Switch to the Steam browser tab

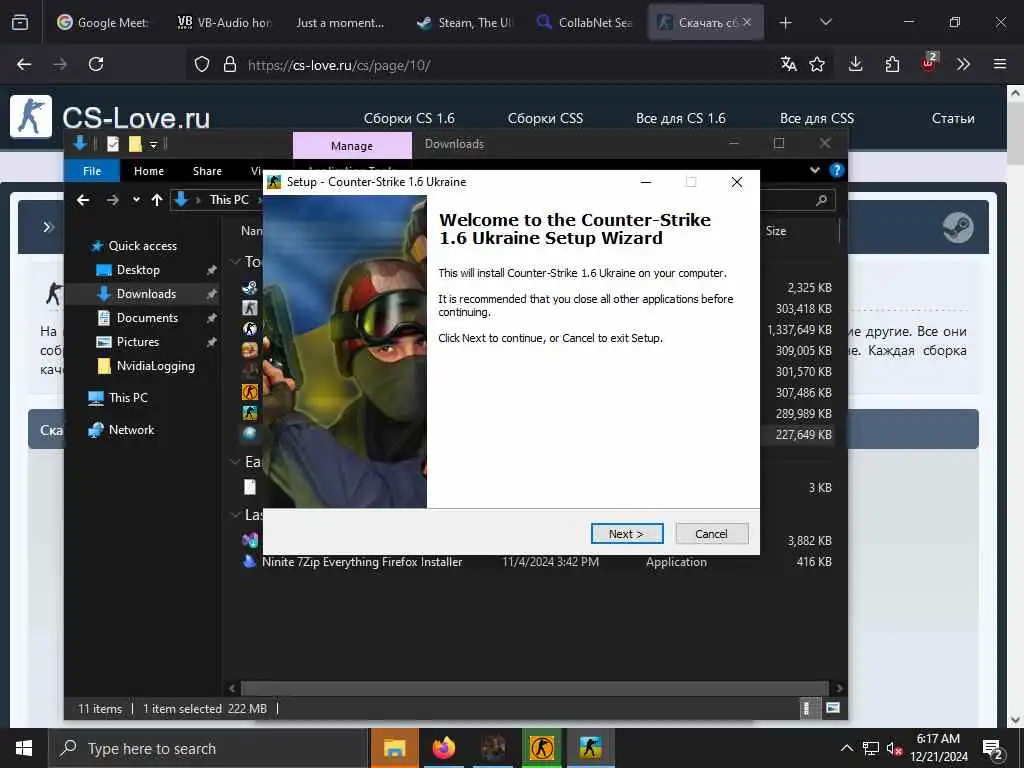[x=465, y=22]
